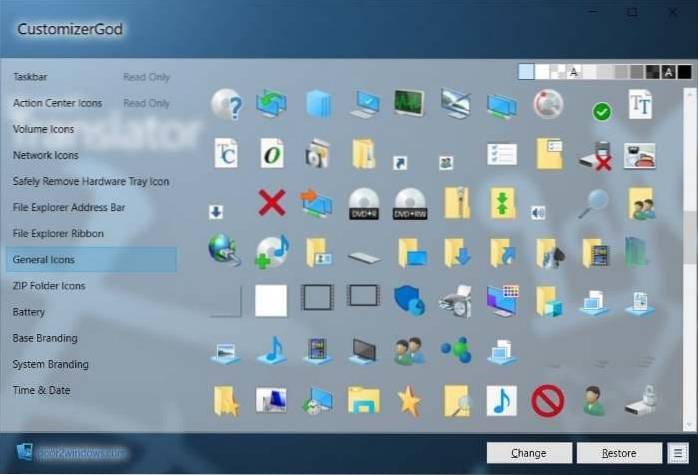Pick the blue-green network nodes icon
Image resolution: width=698 pixels, height=475 pixels.
click(x=456, y=350)
